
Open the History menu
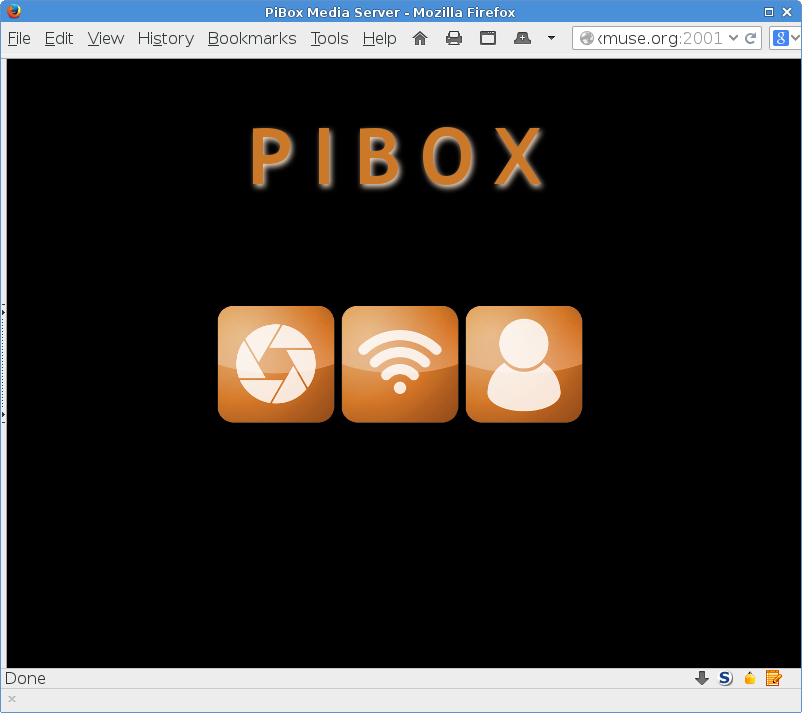click(x=166, y=38)
